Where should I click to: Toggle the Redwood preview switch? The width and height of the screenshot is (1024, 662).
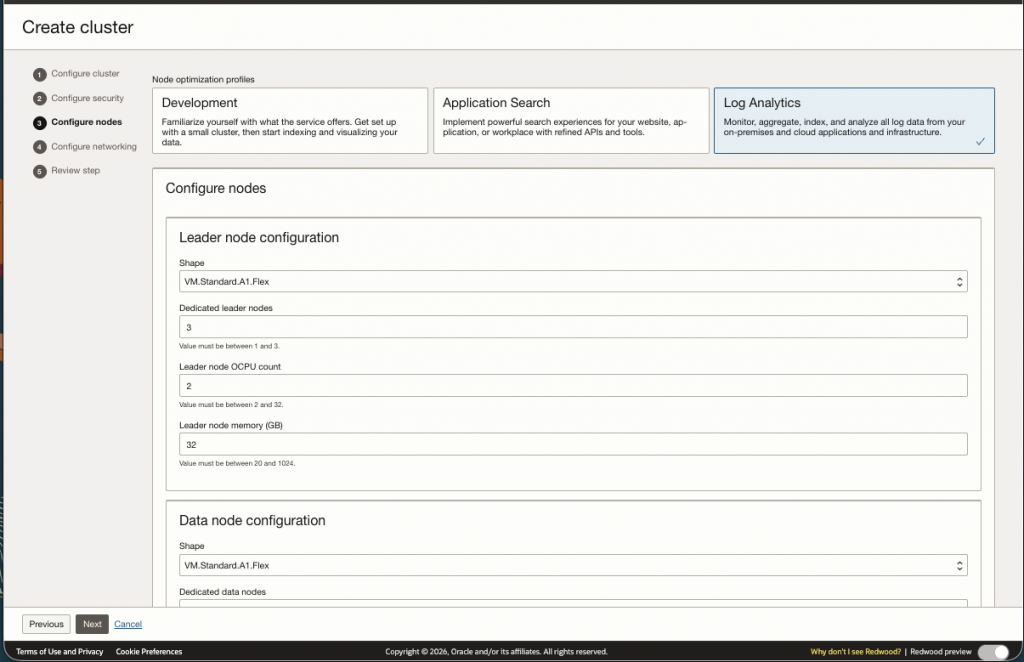[992, 652]
